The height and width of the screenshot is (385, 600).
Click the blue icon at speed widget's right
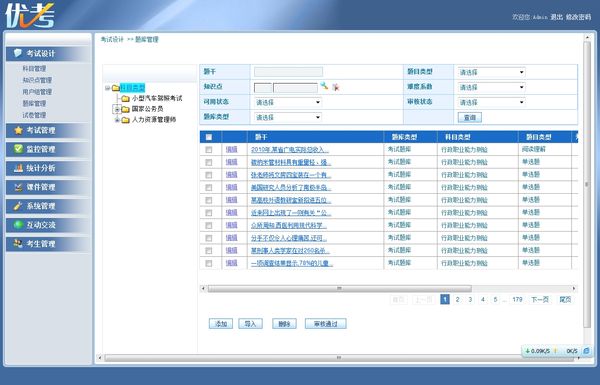click(x=586, y=351)
